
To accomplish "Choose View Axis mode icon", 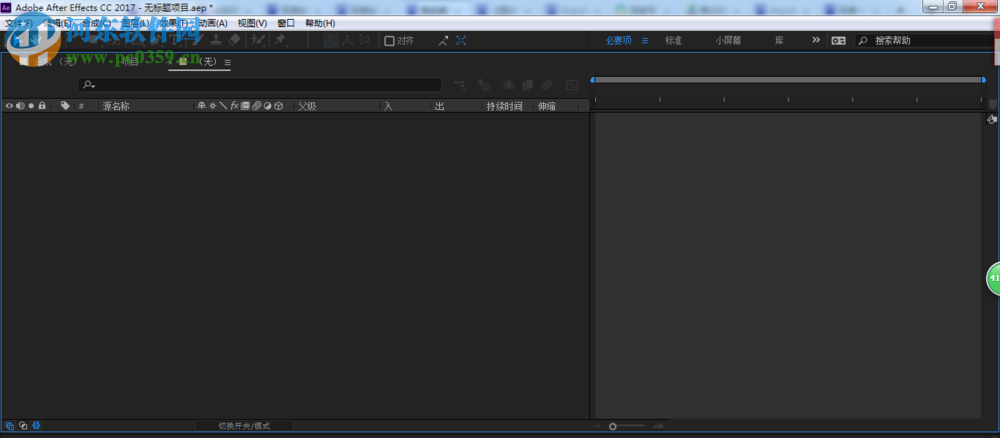I will (x=364, y=40).
